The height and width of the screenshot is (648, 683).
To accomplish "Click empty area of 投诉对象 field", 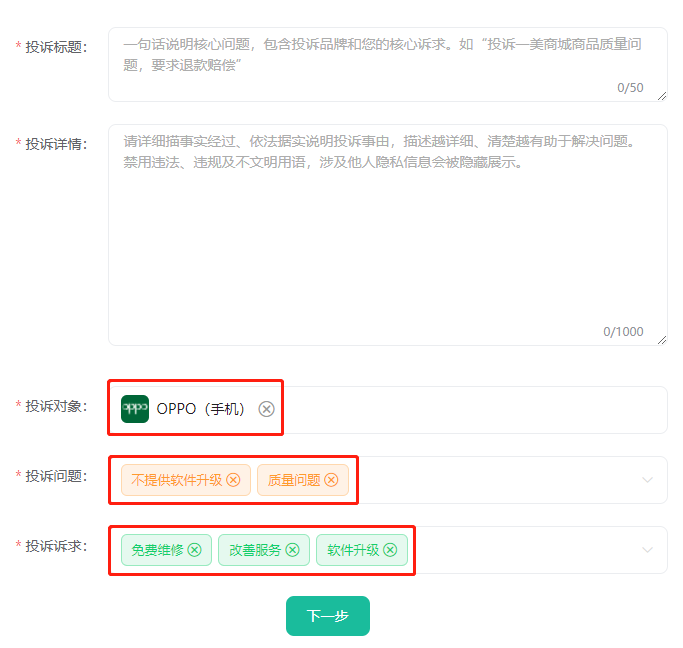I will click(x=475, y=410).
